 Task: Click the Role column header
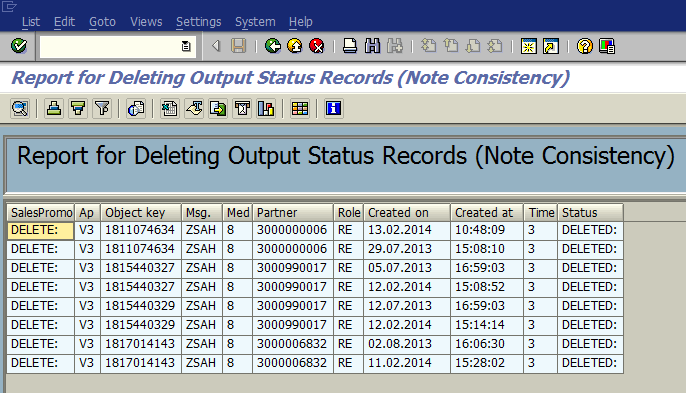click(x=348, y=213)
